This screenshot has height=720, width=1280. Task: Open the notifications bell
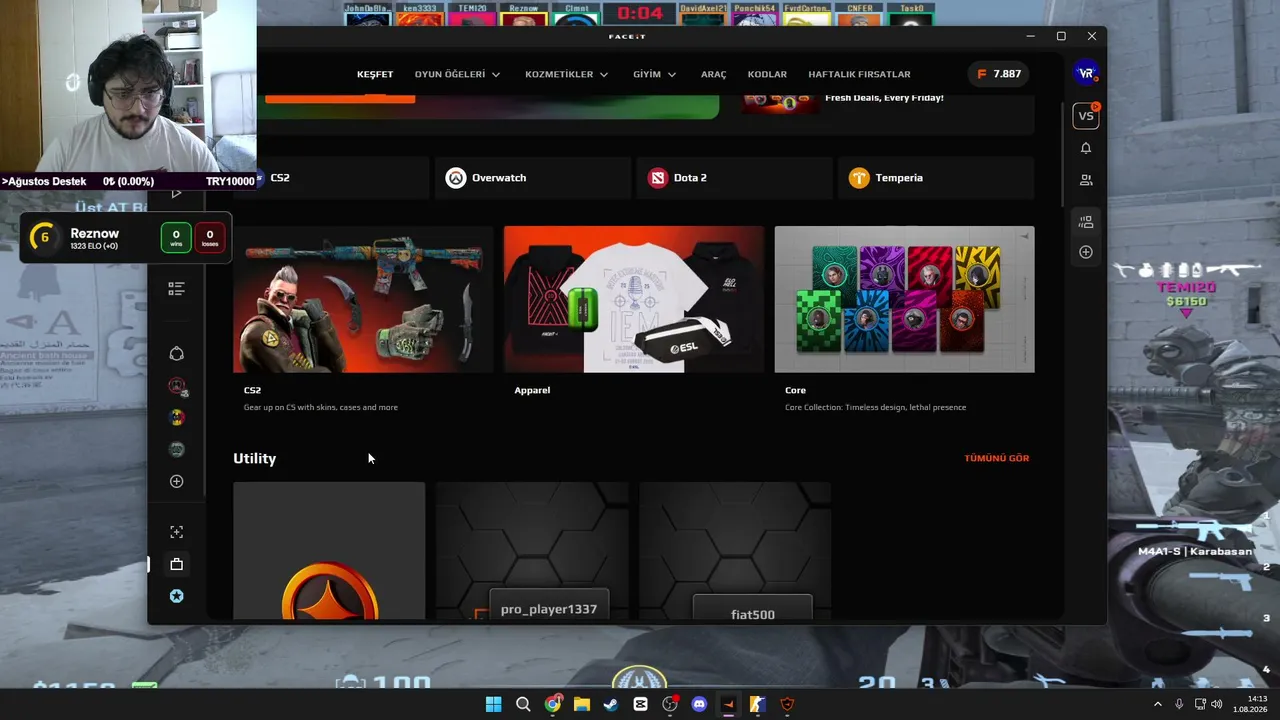click(x=1086, y=148)
